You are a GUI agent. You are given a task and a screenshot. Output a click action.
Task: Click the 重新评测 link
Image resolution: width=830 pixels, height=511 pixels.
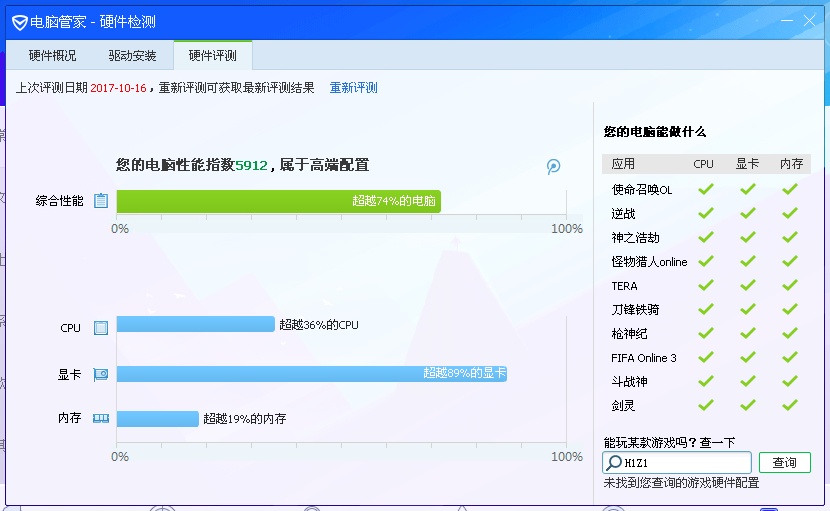[354, 88]
